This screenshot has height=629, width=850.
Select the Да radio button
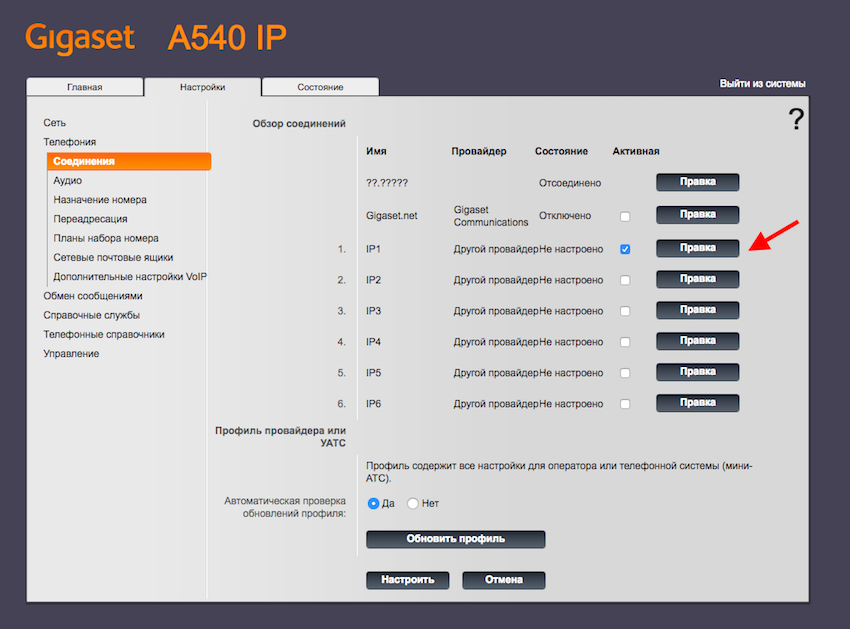click(374, 503)
